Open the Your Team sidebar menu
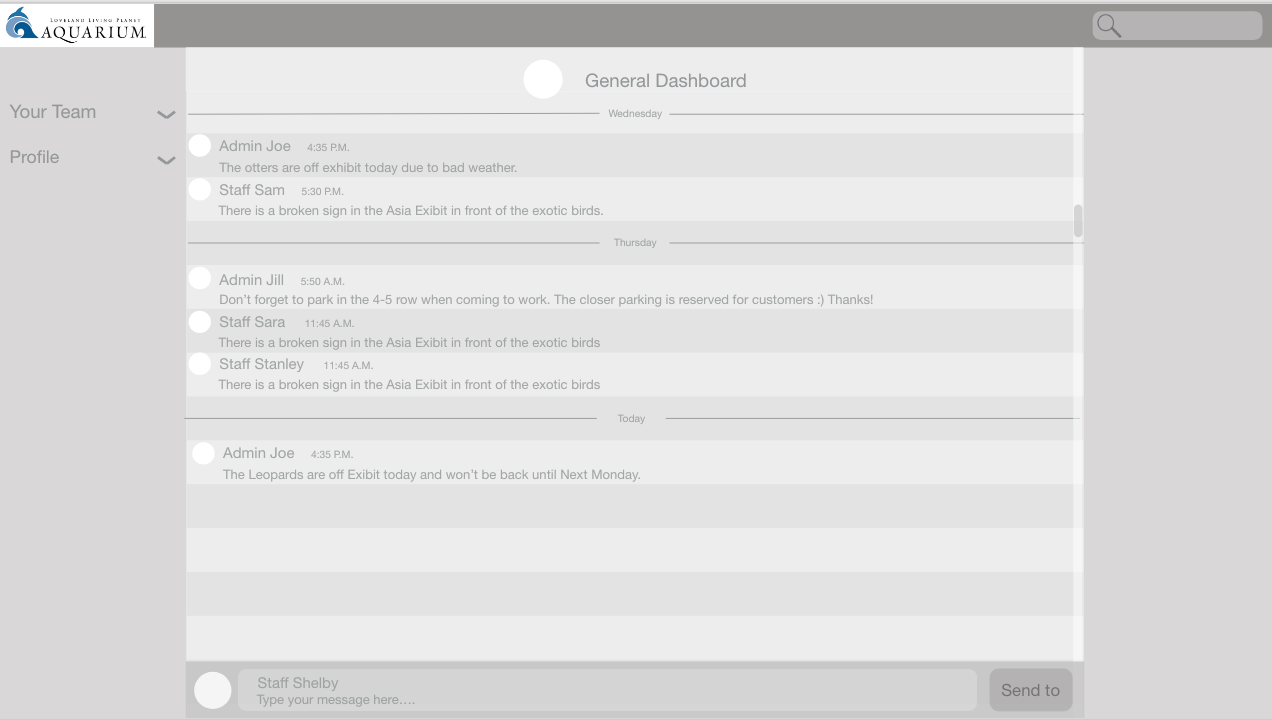1272x720 pixels. (53, 112)
